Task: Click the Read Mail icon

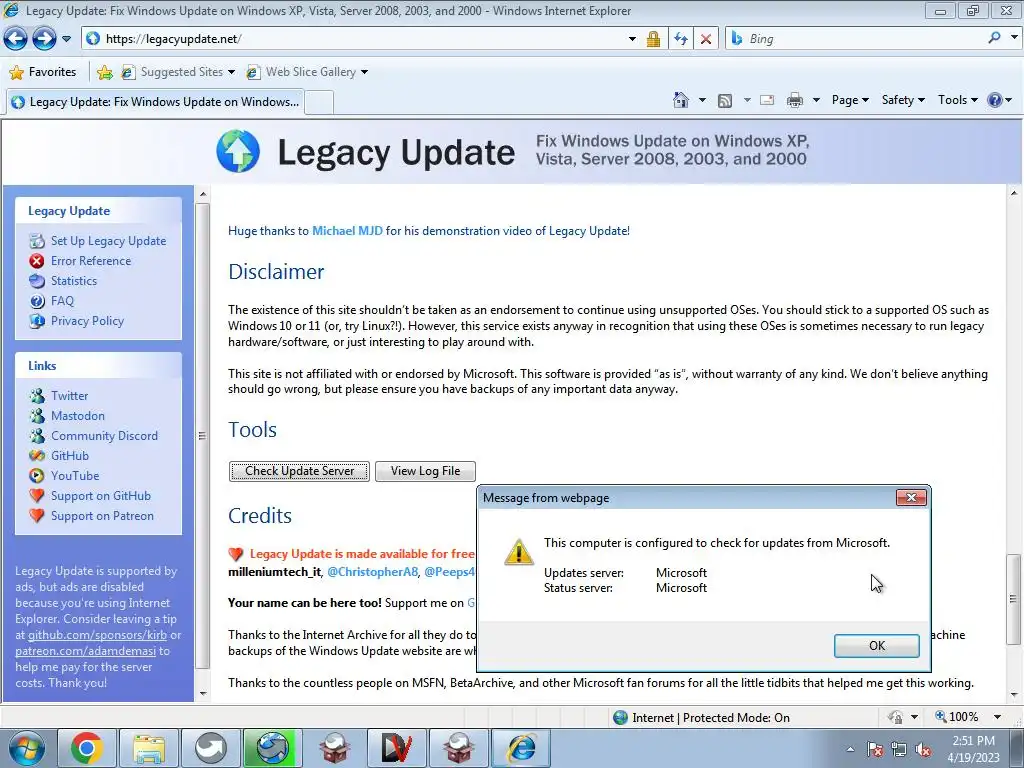Action: (x=767, y=100)
